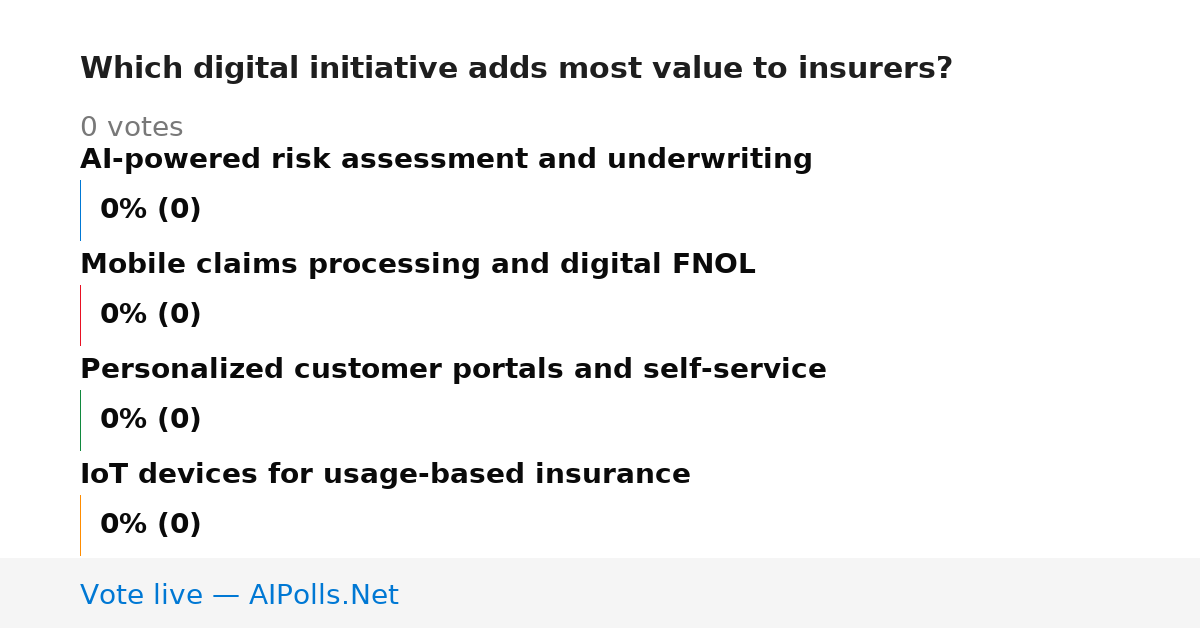Screen dimensions: 1200x628
Task: Click the 0% (0) result under Personalized portals
Action: [x=150, y=420]
